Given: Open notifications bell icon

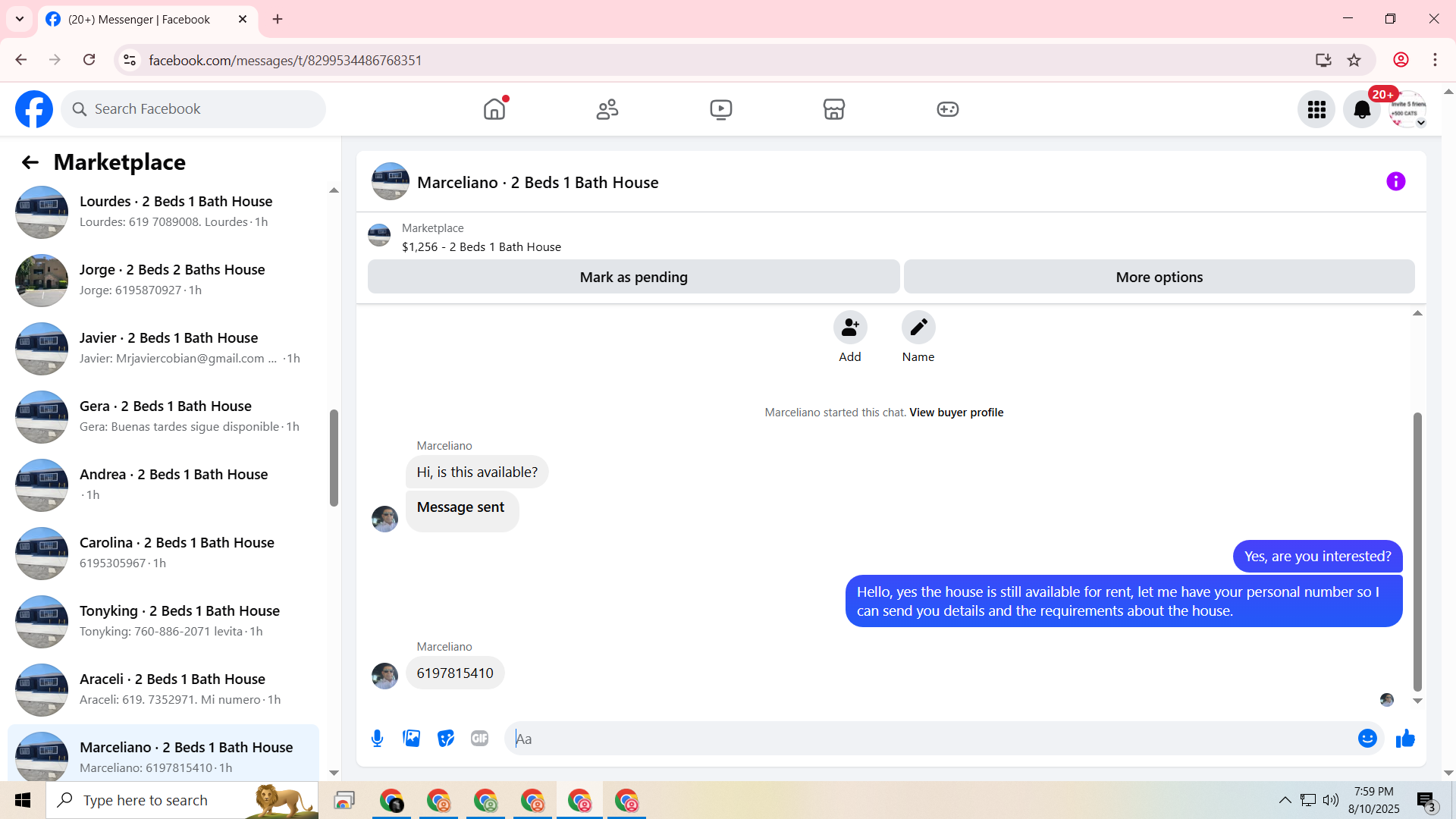Looking at the screenshot, I should coord(1362,109).
